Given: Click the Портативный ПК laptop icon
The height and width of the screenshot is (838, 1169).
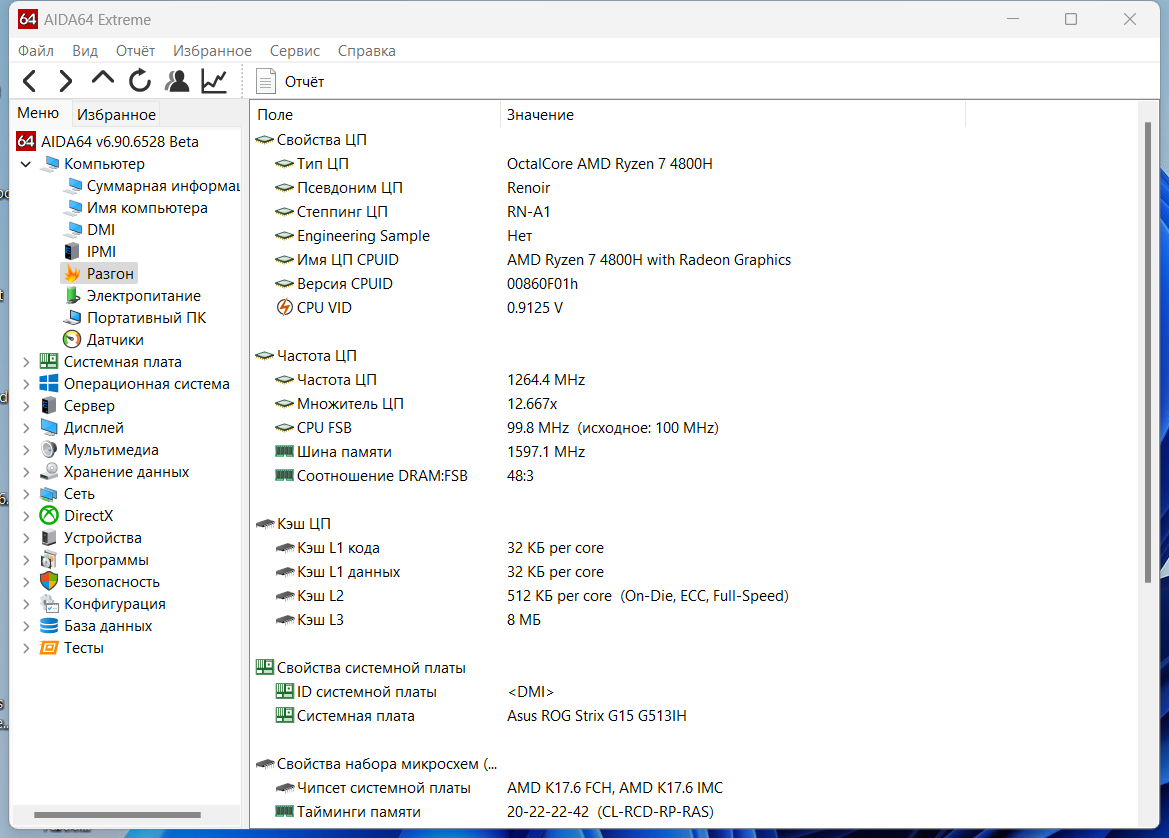Looking at the screenshot, I should (x=72, y=318).
